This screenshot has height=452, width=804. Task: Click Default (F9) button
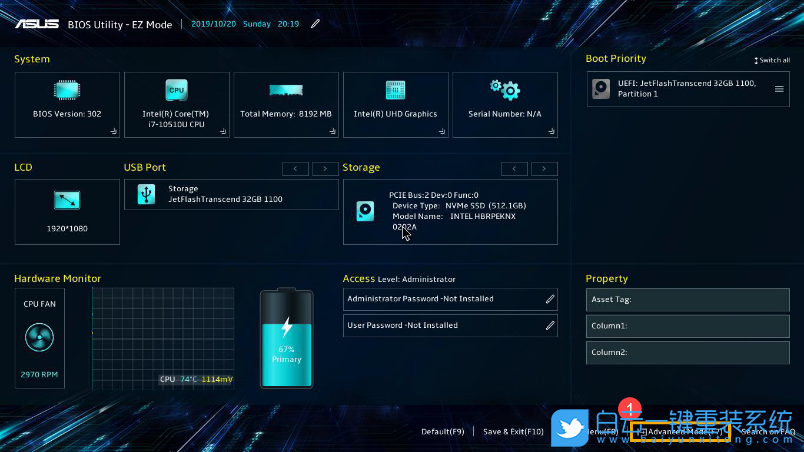pos(442,432)
